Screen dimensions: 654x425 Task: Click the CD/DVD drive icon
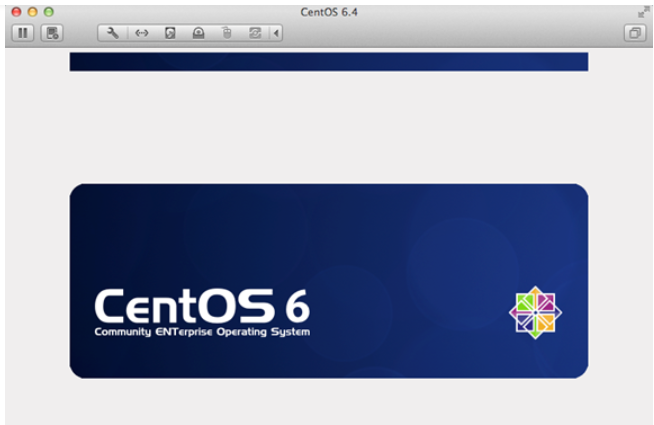198,33
